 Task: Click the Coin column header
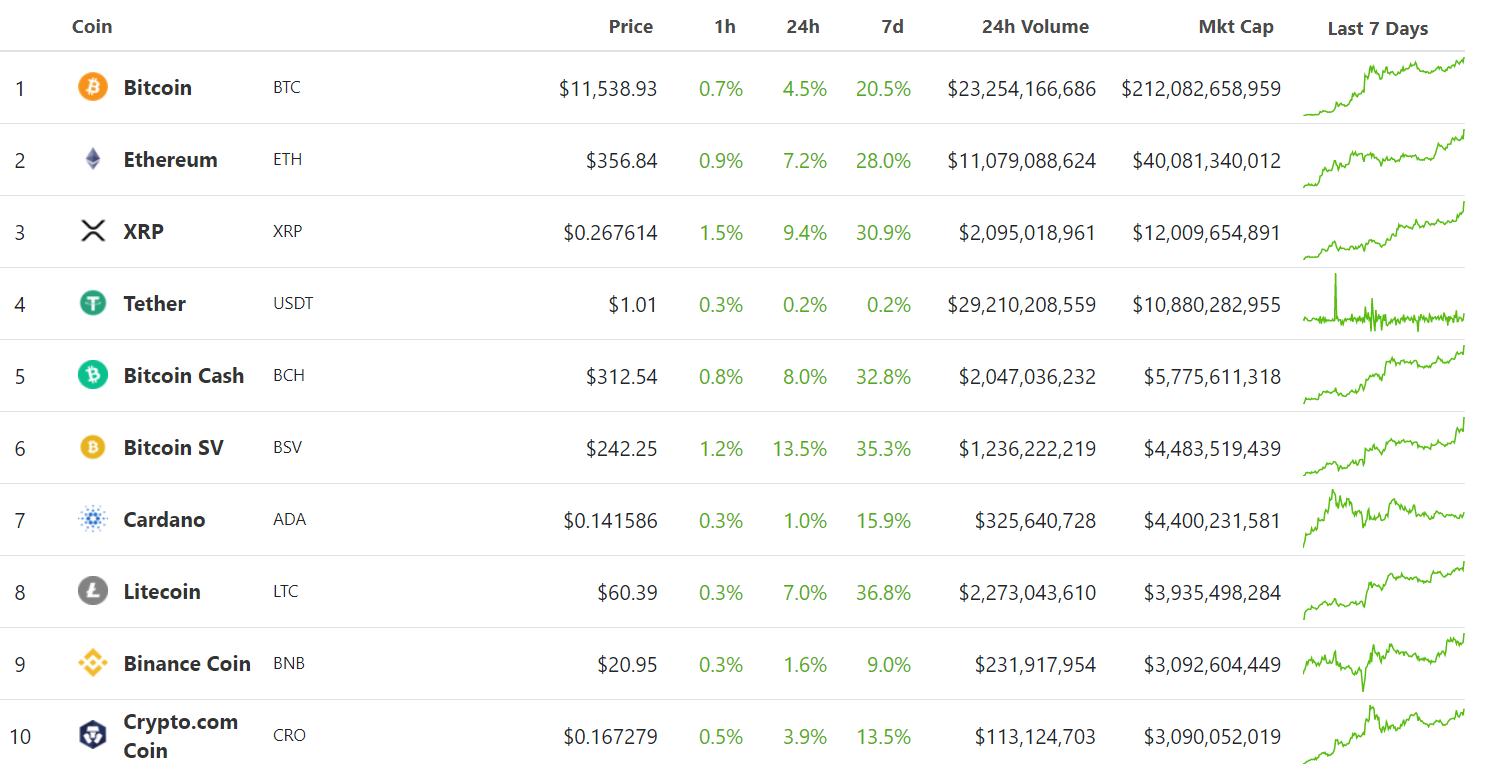[x=92, y=27]
